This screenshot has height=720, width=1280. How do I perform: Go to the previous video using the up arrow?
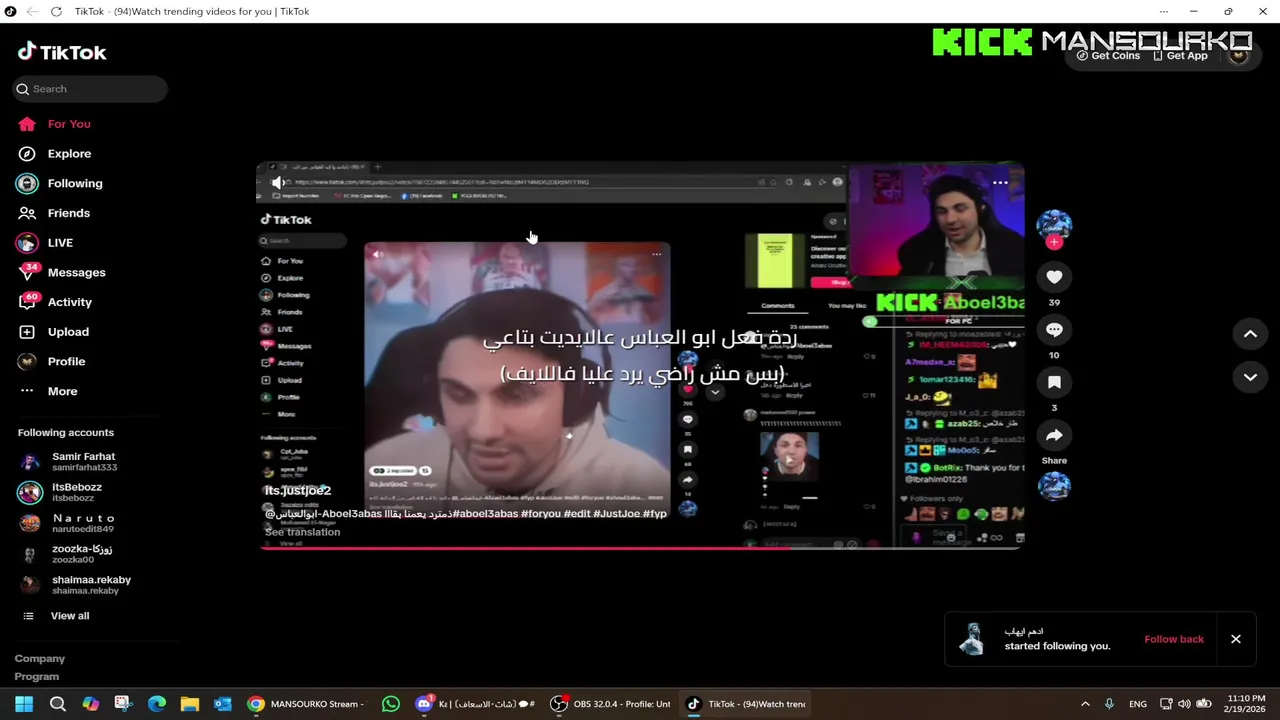pyautogui.click(x=1250, y=335)
